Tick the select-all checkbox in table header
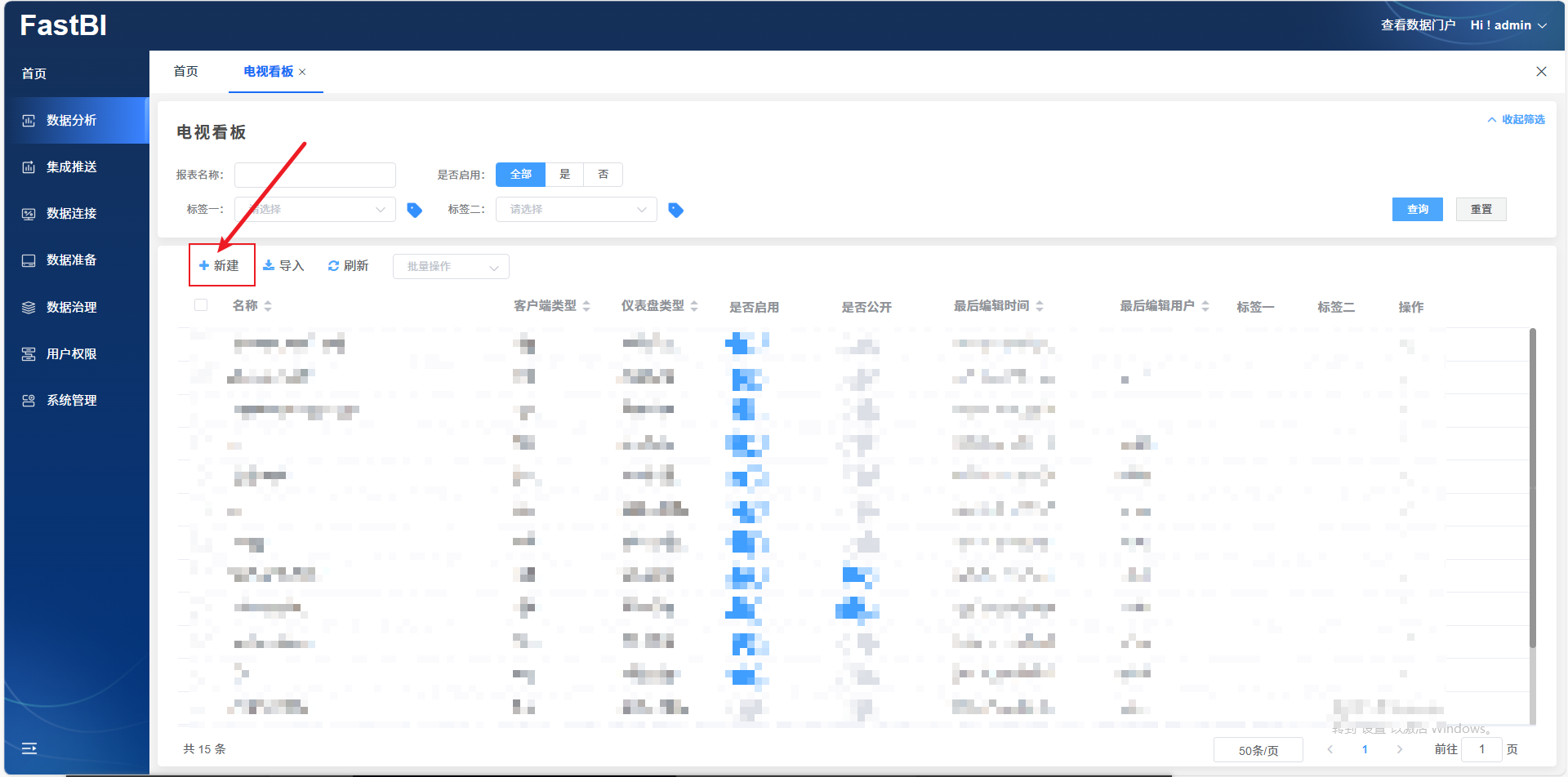Screen dimensions: 1568x777 point(201,305)
